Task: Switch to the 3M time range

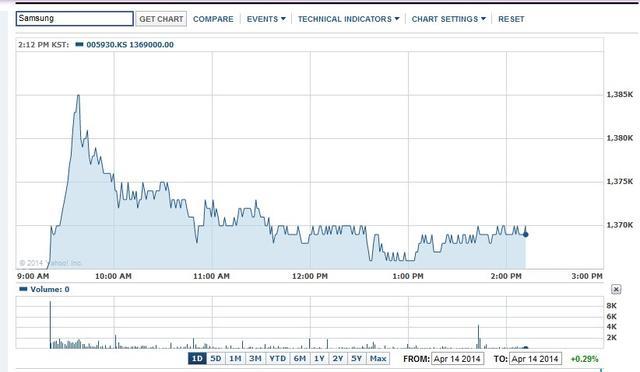Action: pyautogui.click(x=255, y=359)
